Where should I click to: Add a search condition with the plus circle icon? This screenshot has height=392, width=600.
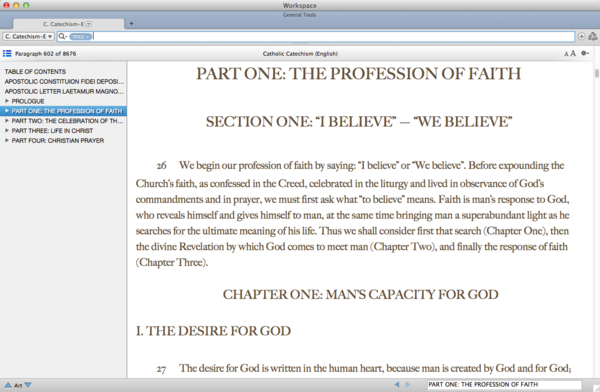[x=581, y=36]
